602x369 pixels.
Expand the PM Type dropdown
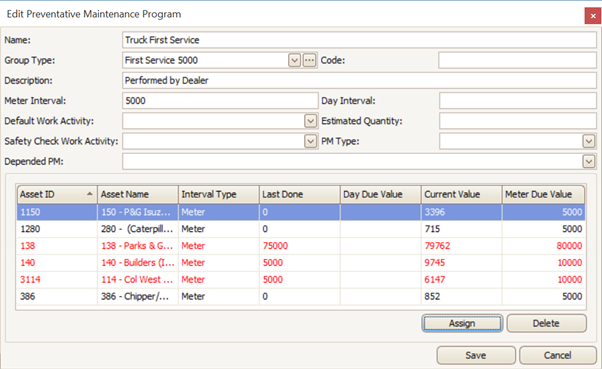(x=589, y=141)
